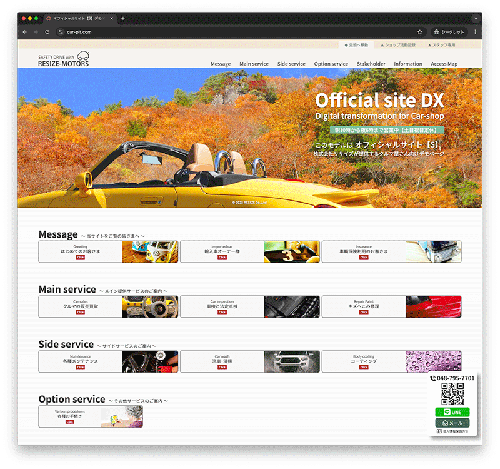The image size is (500, 469).
Task: Expand the tab search dropdown arrow
Action: click(x=476, y=19)
